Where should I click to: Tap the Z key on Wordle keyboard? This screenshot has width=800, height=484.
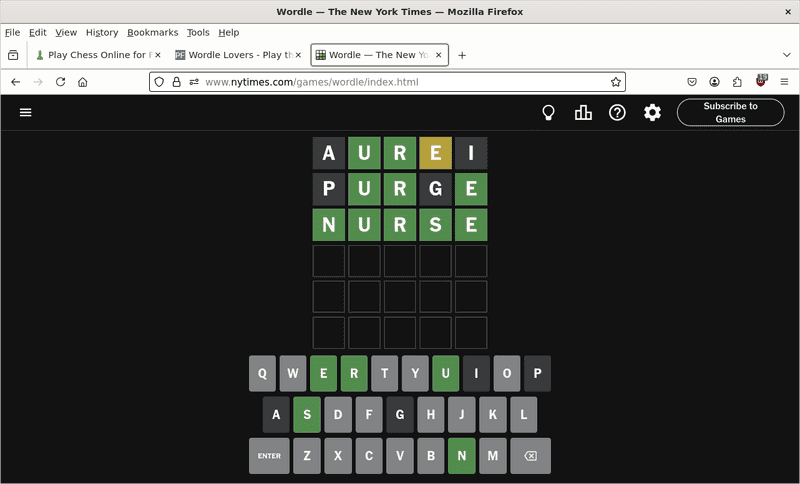307,456
